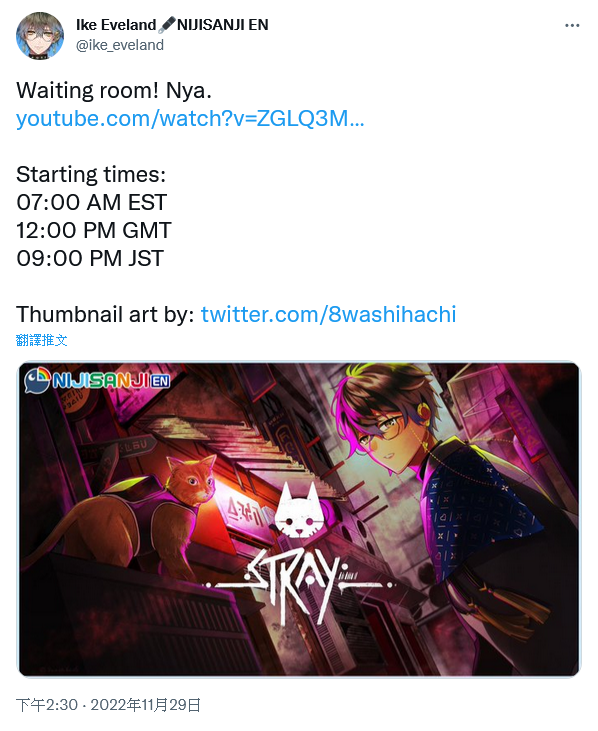Open the Ike Eveland display name
This screenshot has height=731, width=598.
pyautogui.click(x=116, y=25)
